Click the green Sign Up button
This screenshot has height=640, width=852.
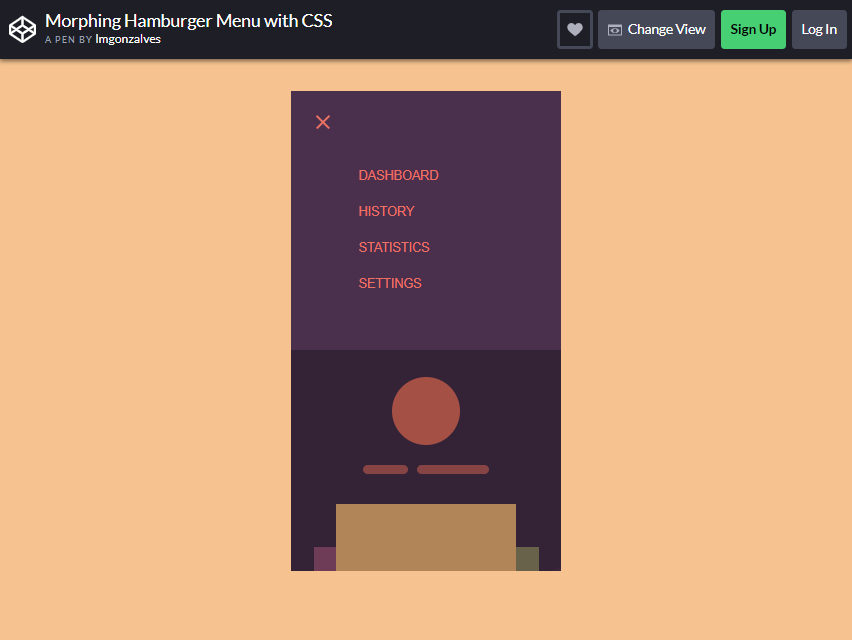(753, 29)
